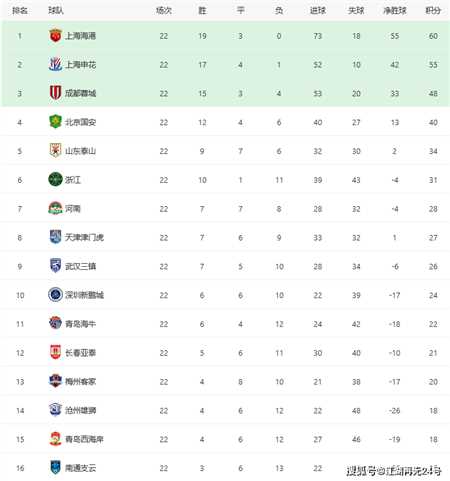This screenshot has height=481, width=450.
Task: Open the 天津津门虎 blue crest
Action: tap(55, 237)
